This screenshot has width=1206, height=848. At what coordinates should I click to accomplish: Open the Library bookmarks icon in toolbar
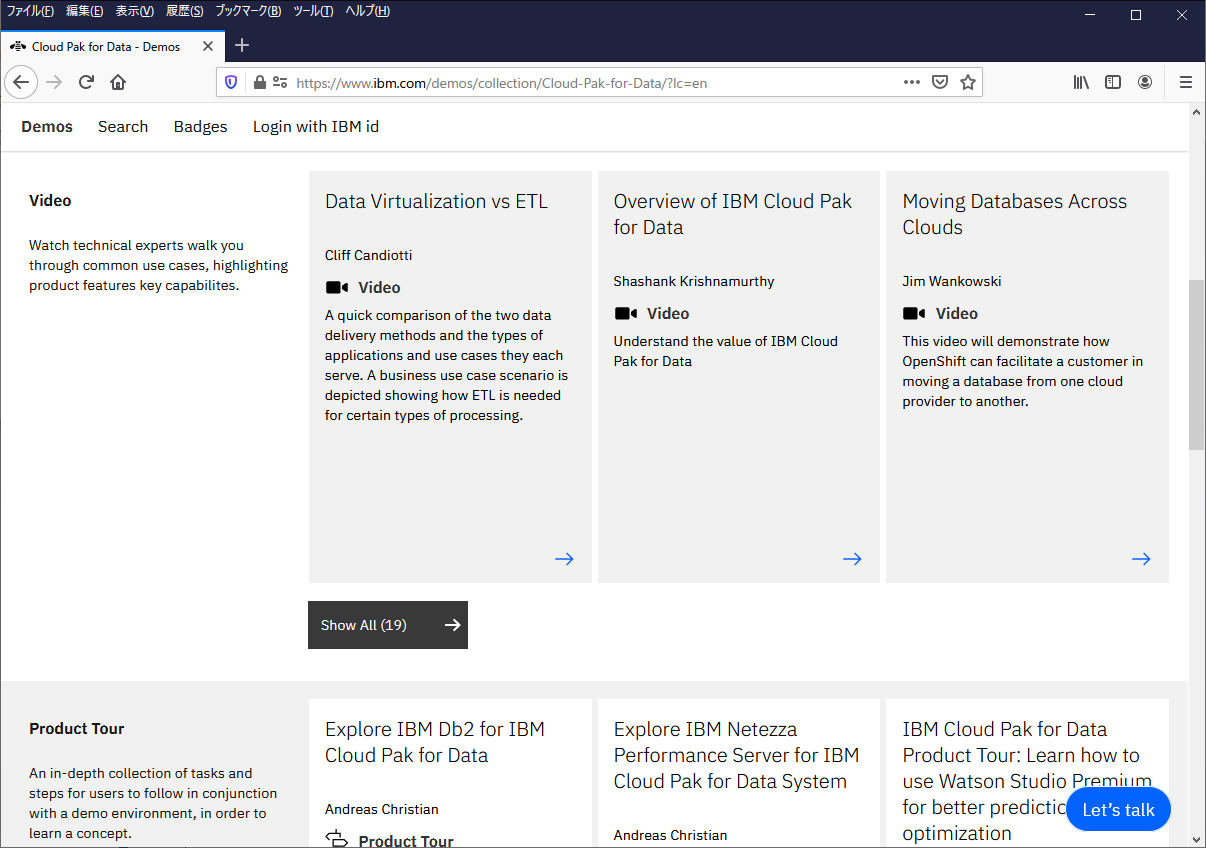[x=1081, y=82]
